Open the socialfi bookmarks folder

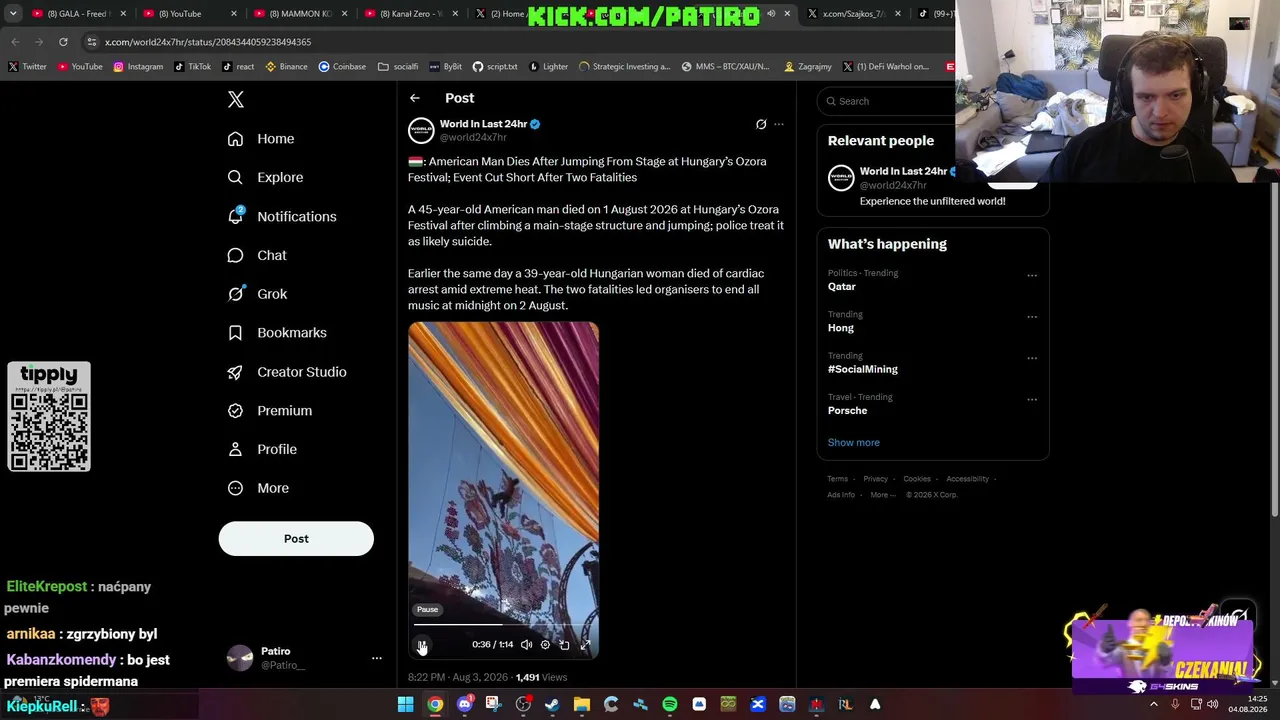[398, 67]
